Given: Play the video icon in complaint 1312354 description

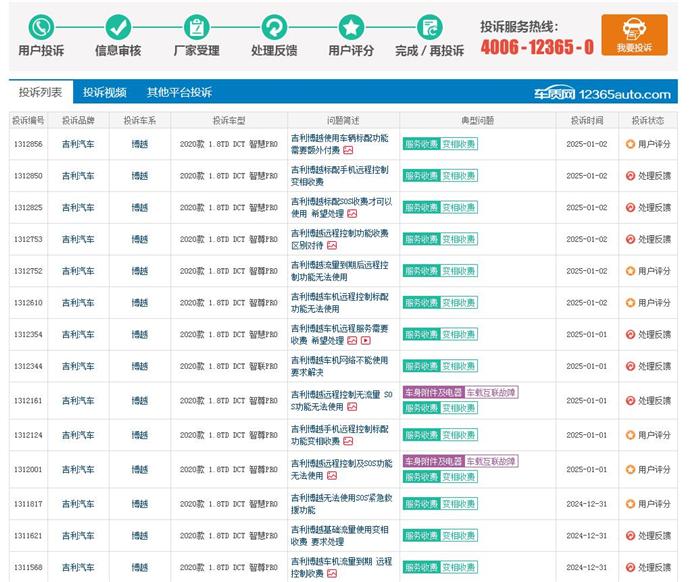Looking at the screenshot, I should click(366, 341).
